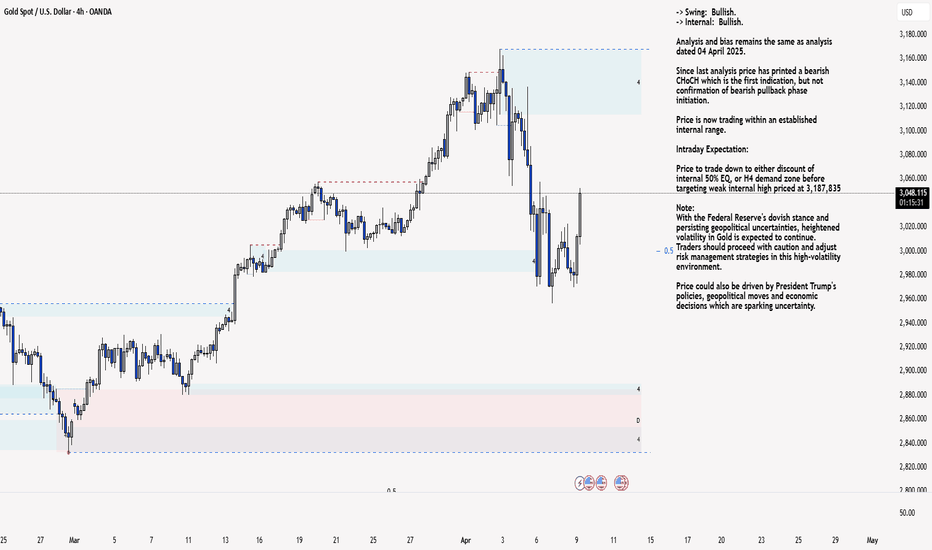Select the Note: paragraph annotation
The image size is (932, 550).
click(x=758, y=237)
